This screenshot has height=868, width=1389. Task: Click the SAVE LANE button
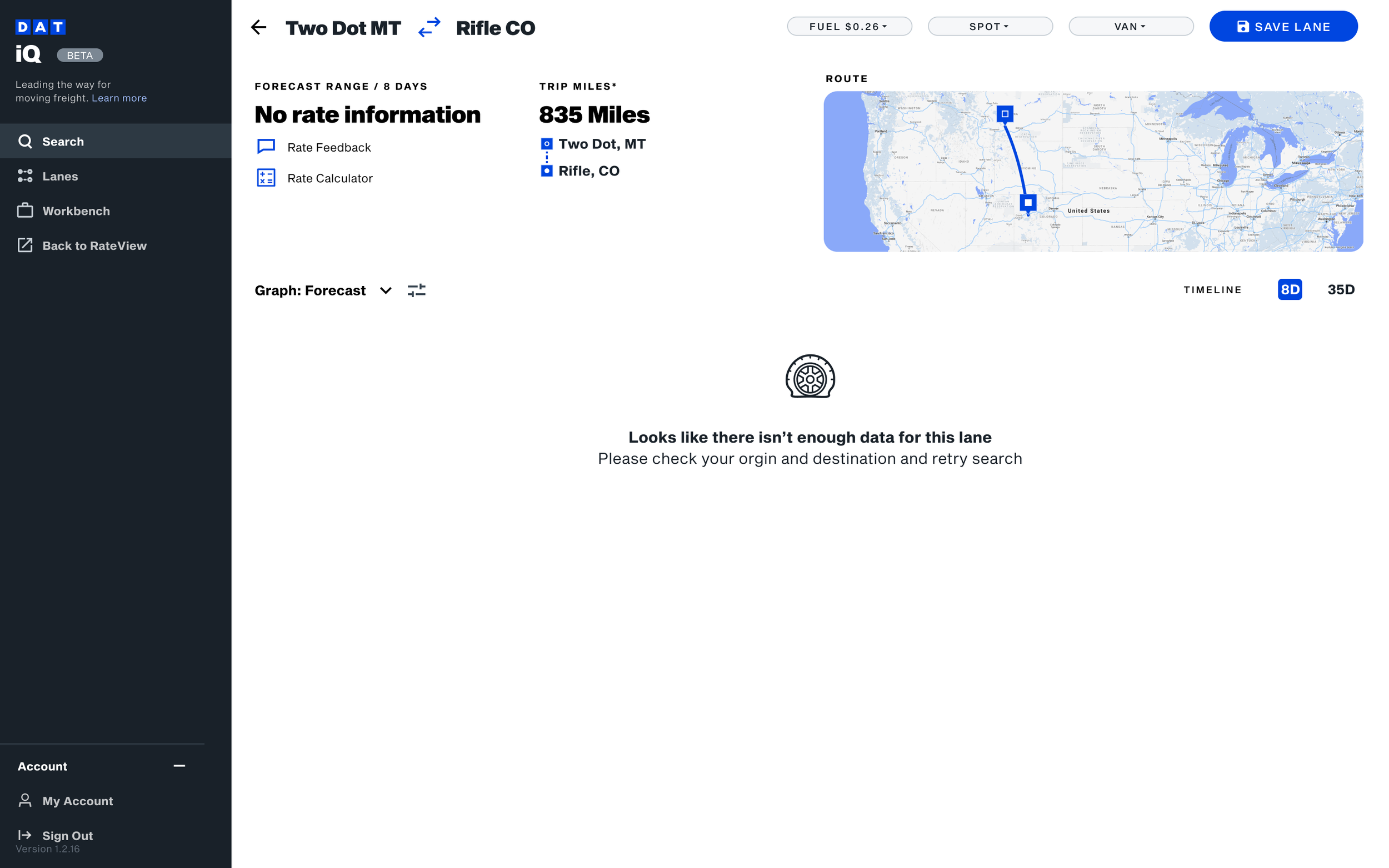pyautogui.click(x=1284, y=26)
